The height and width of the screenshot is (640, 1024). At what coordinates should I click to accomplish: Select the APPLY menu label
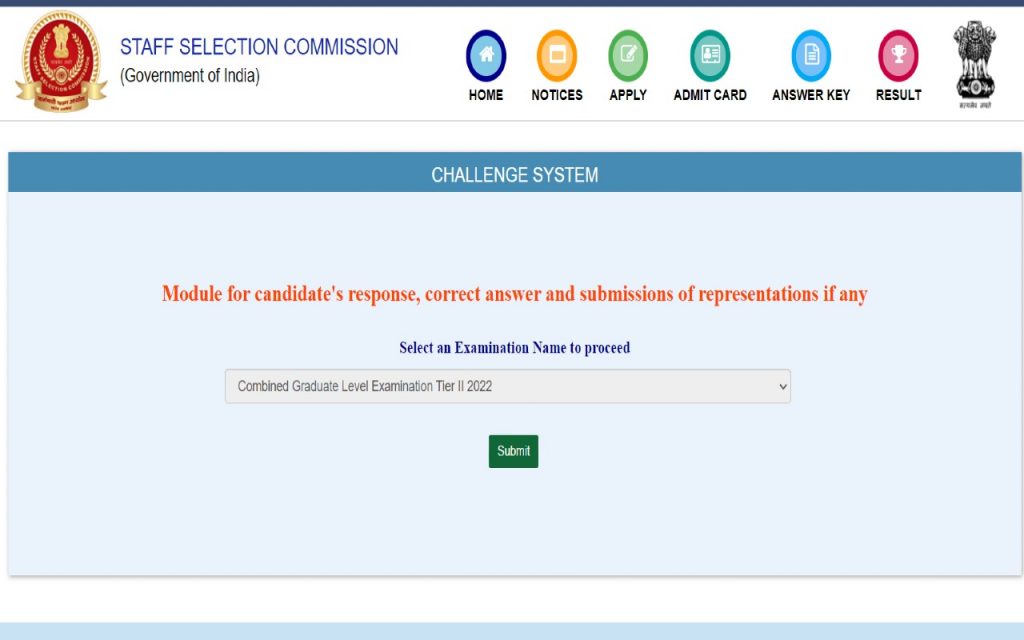point(628,95)
